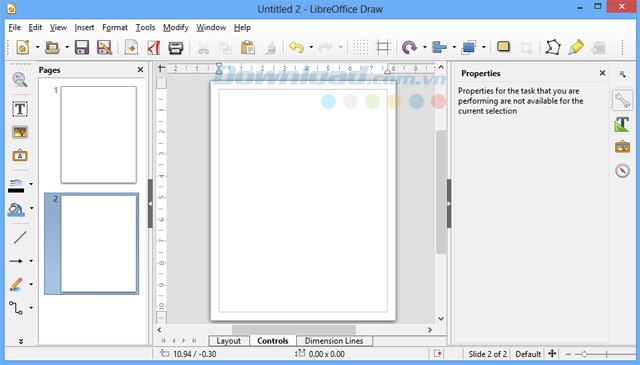Image resolution: width=640 pixels, height=365 pixels.
Task: Open the Line Color dropdown arrow
Action: pyautogui.click(x=31, y=184)
